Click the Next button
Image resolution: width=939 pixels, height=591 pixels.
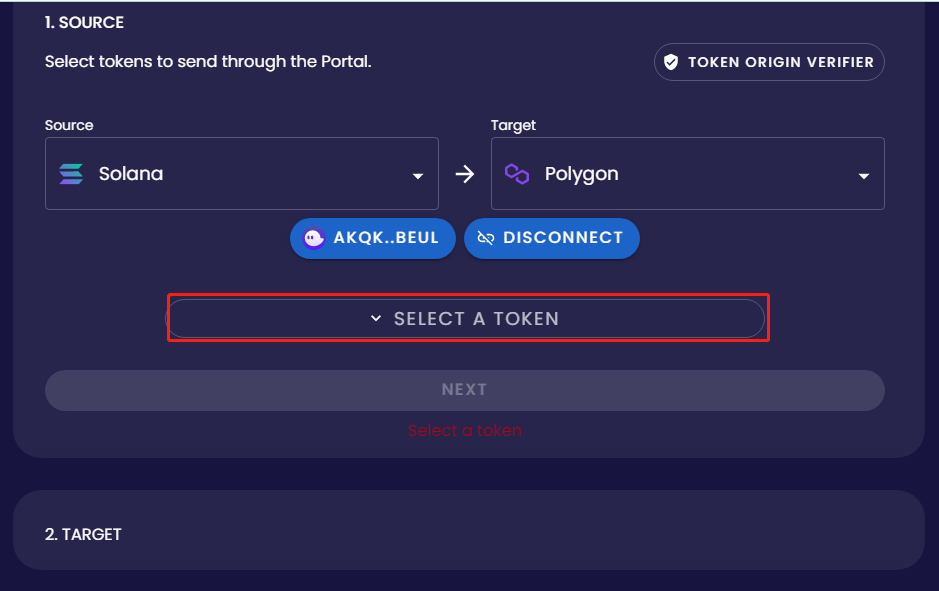click(x=465, y=390)
